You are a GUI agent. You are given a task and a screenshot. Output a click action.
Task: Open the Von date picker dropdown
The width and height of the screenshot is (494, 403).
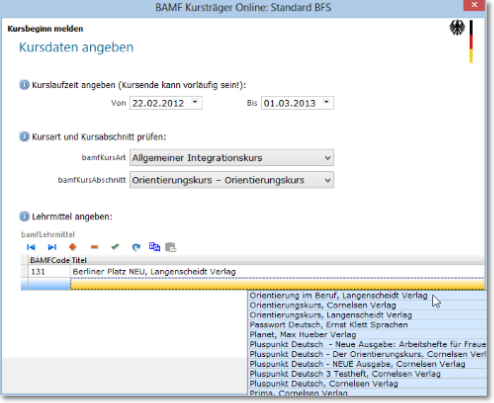195,103
